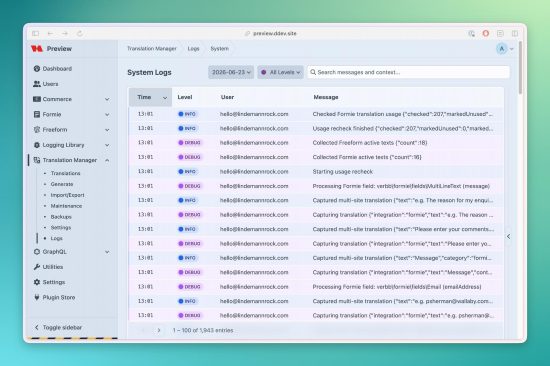Click the browser forward arrow
The width and height of the screenshot is (550, 366).
(x=65, y=34)
